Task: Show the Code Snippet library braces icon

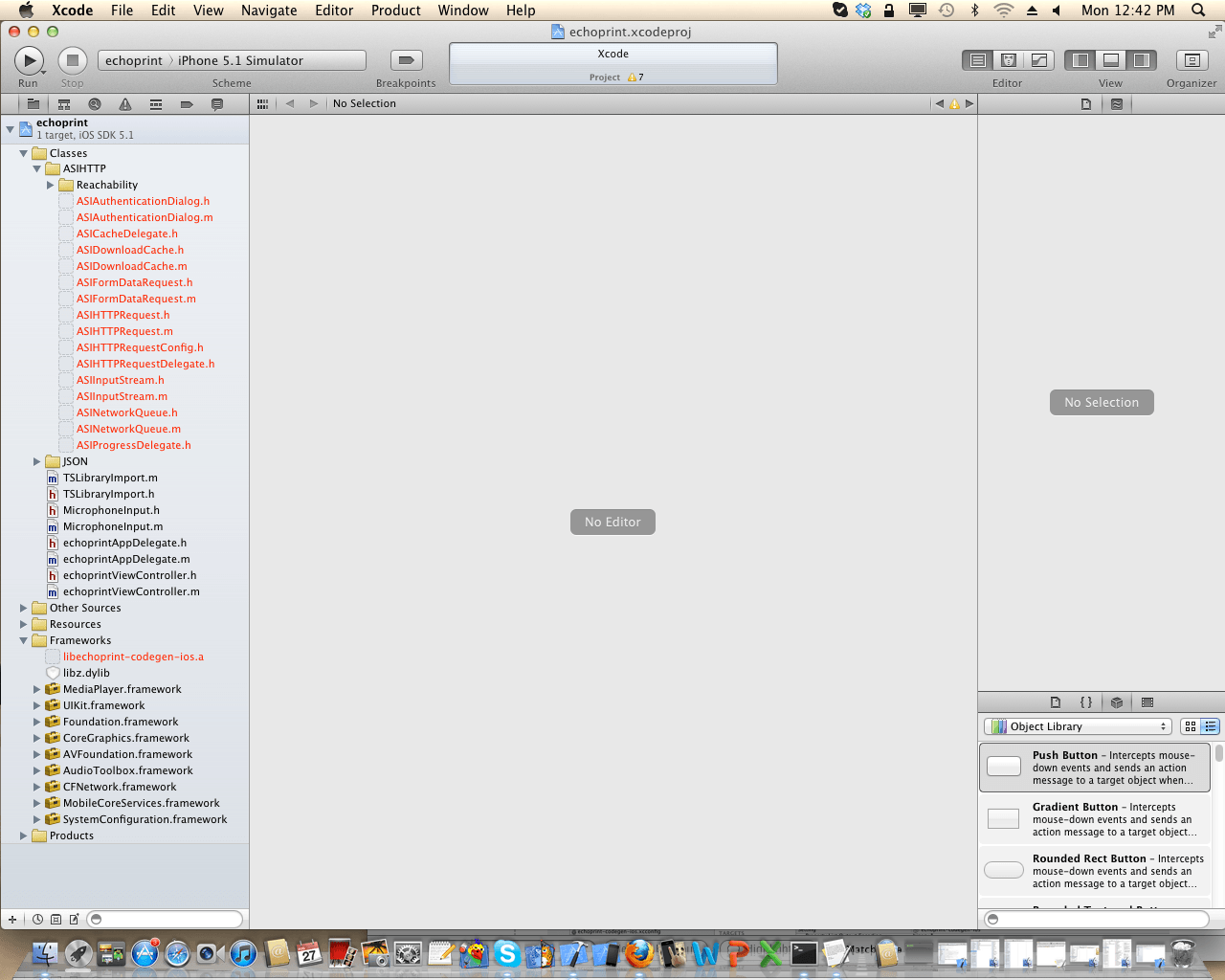Action: (x=1086, y=702)
